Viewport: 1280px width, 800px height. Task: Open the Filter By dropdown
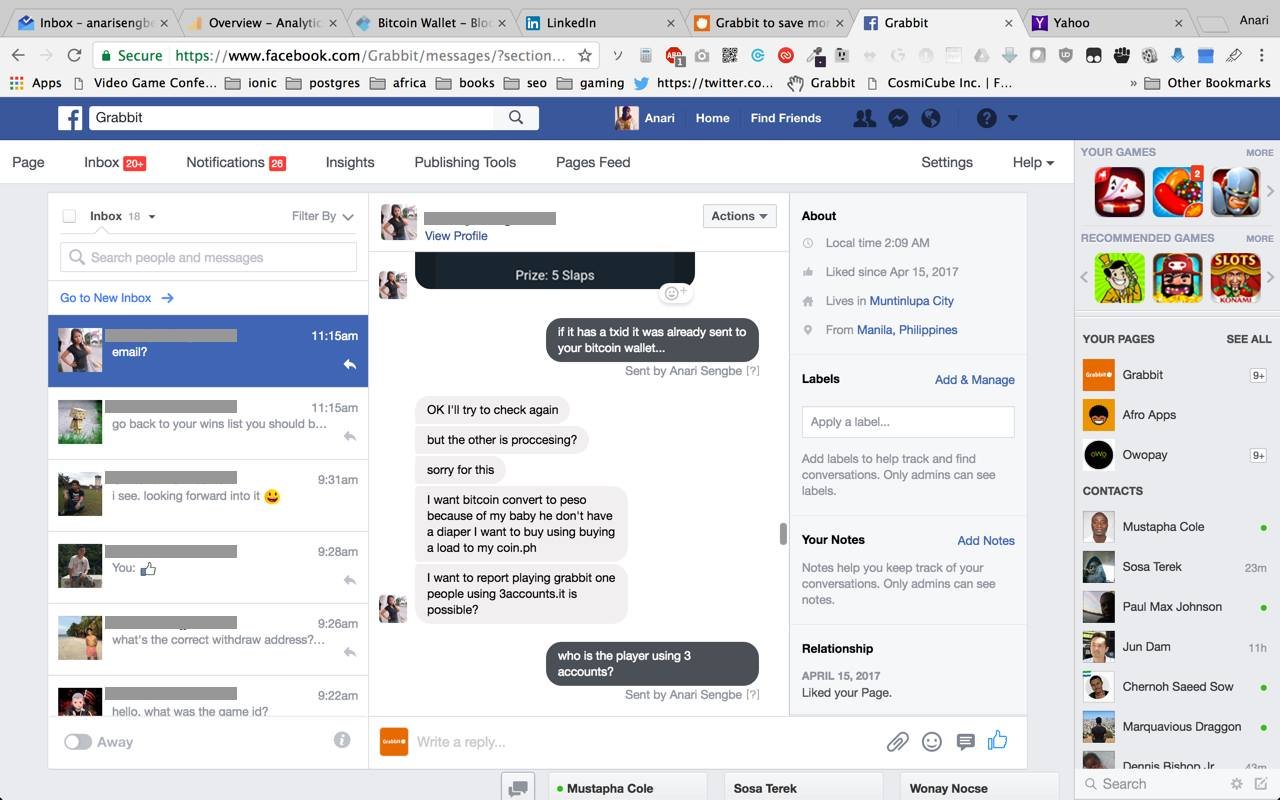click(323, 216)
